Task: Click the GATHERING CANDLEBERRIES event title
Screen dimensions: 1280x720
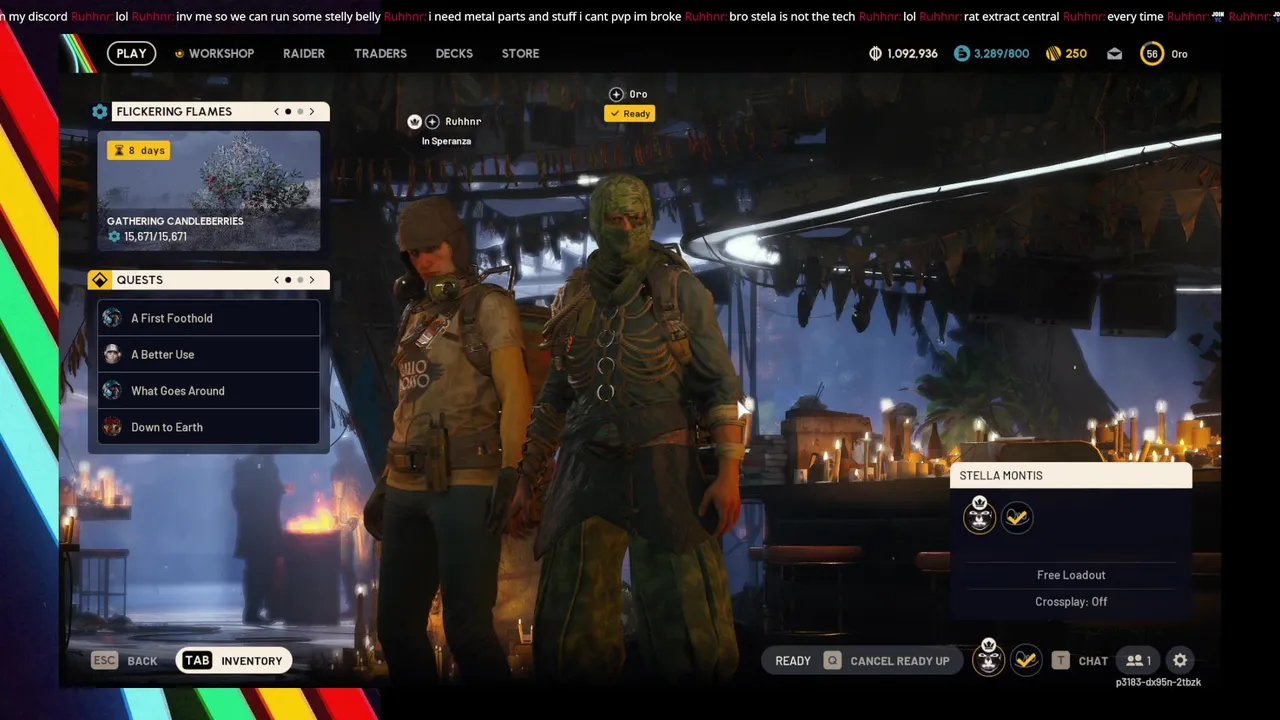Action: tap(175, 221)
